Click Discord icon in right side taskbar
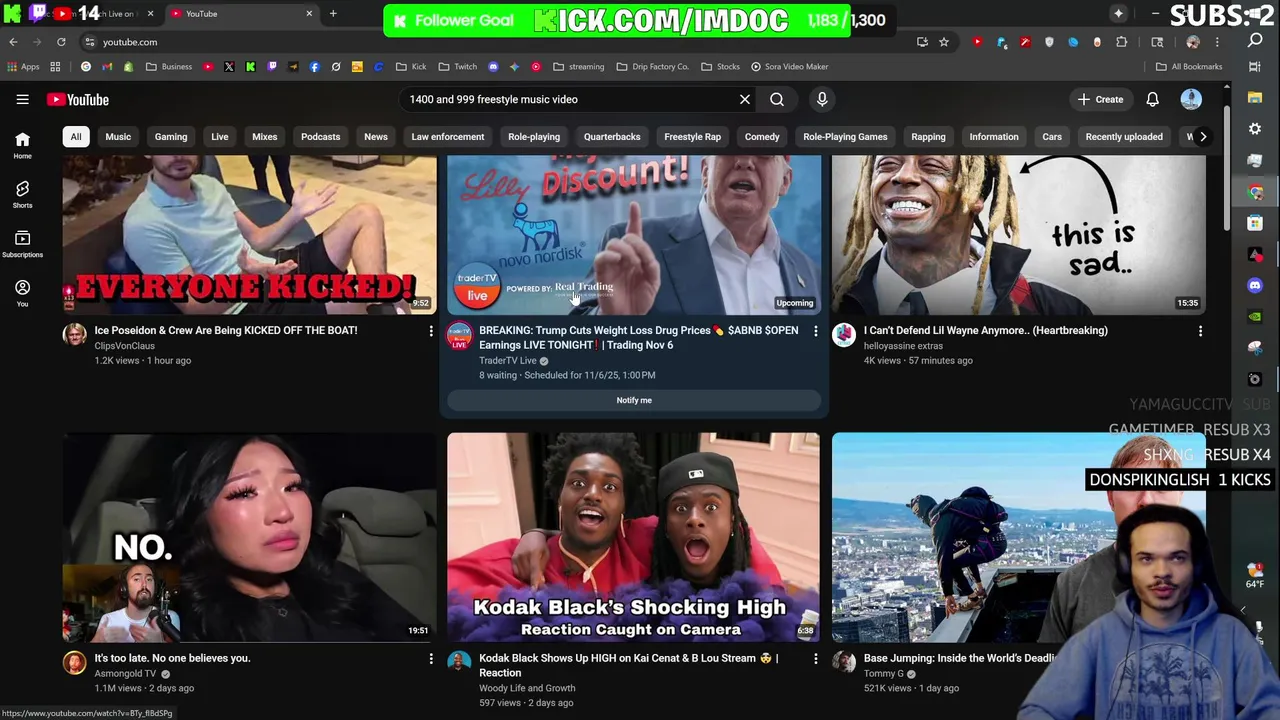 click(x=1255, y=285)
